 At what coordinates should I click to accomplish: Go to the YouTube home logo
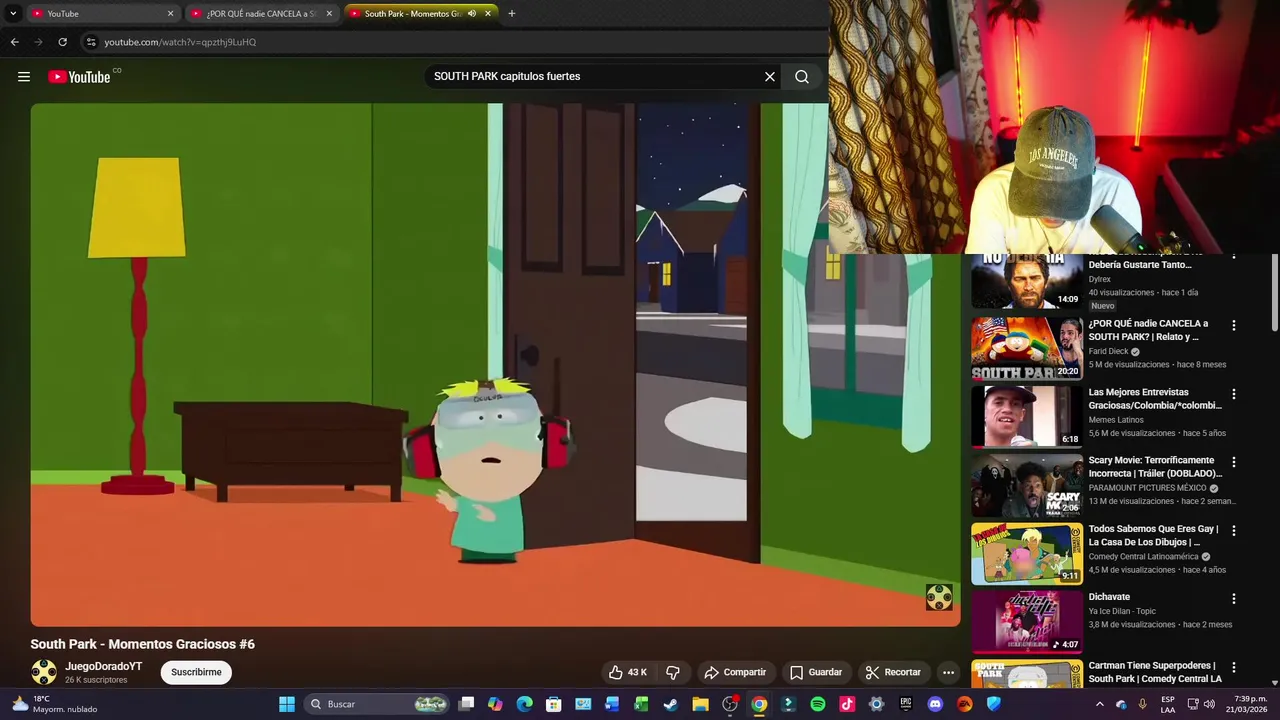(x=79, y=77)
